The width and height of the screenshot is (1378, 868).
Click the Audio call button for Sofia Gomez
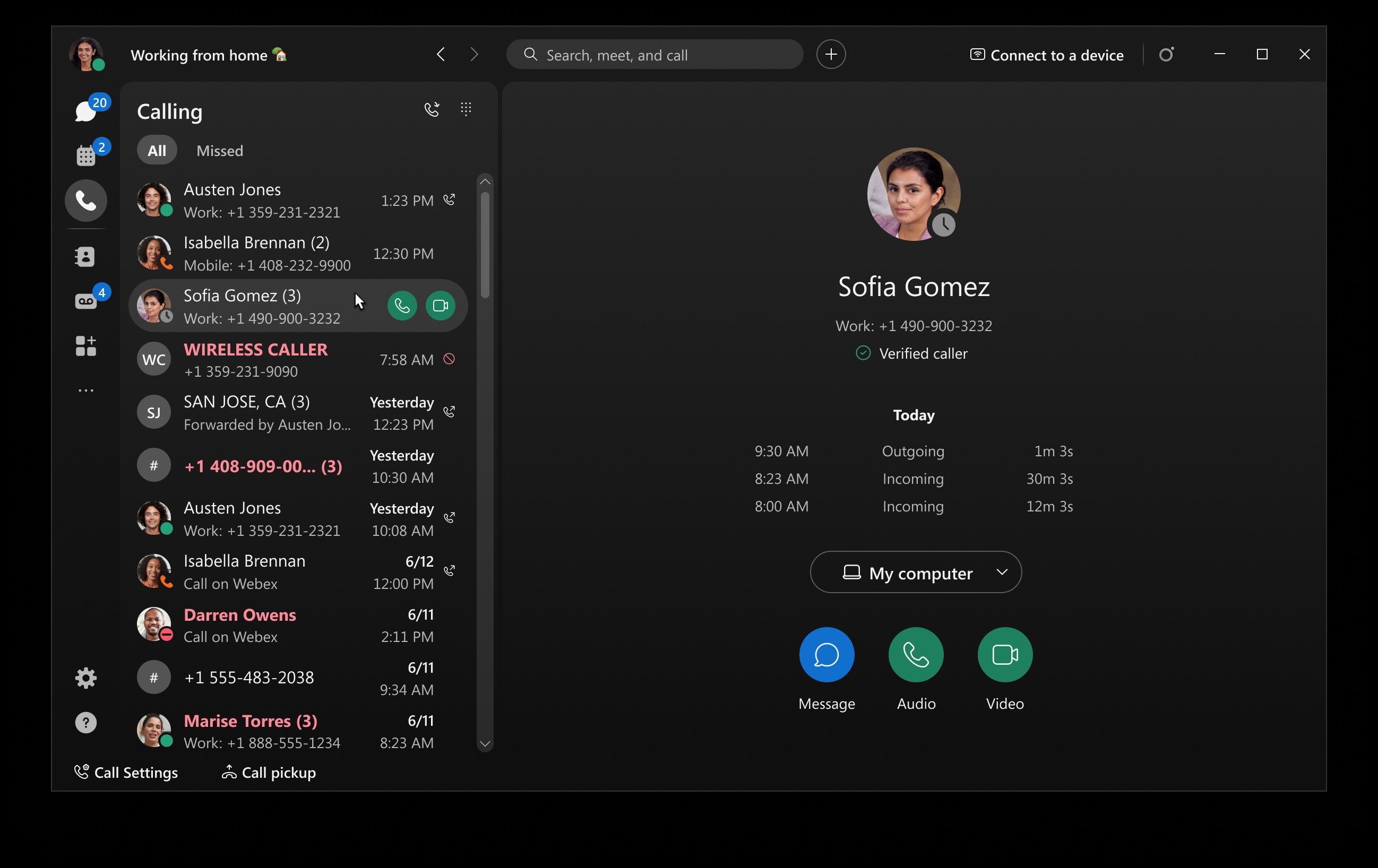pos(402,305)
